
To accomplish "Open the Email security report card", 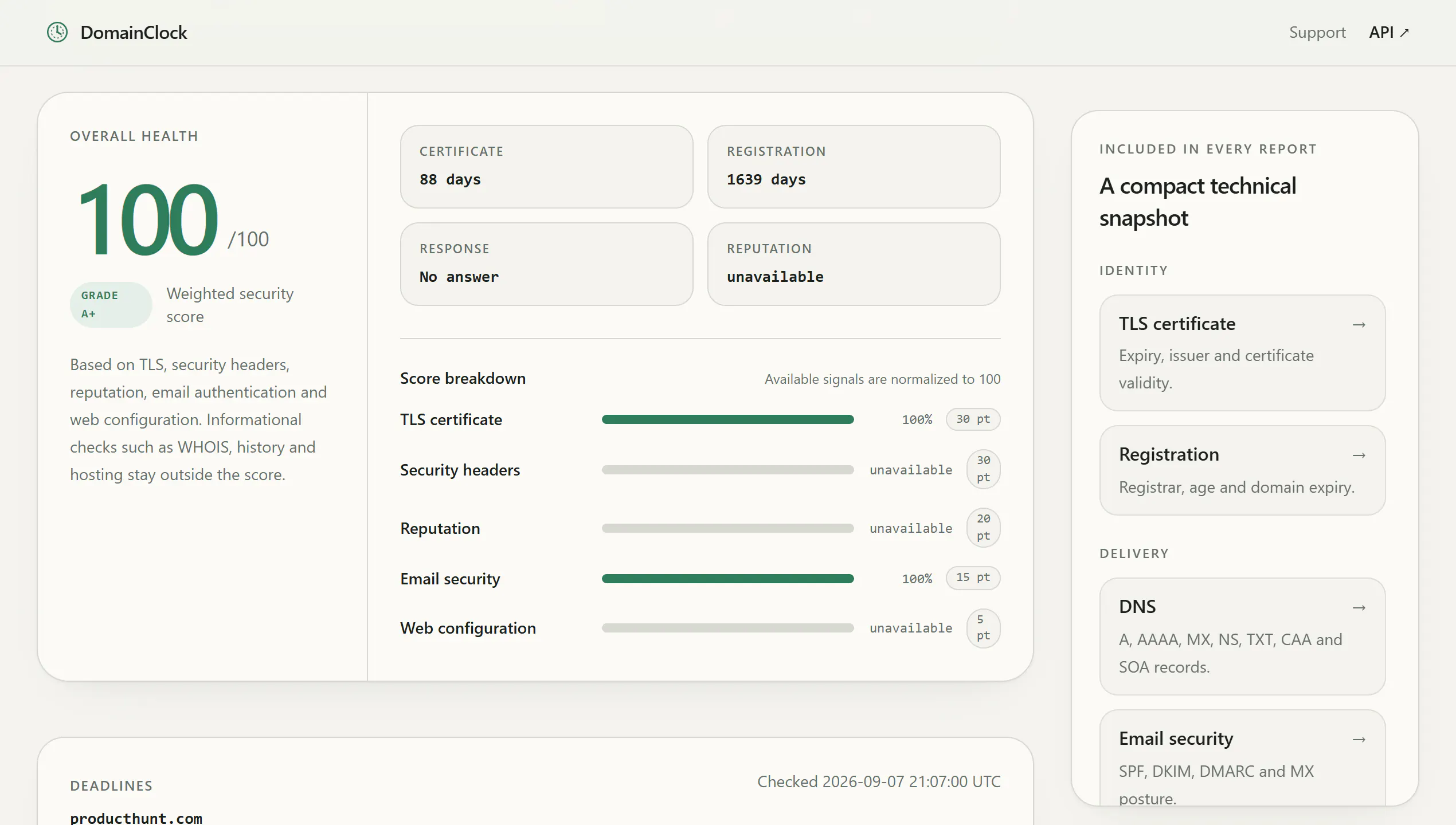I will [1242, 758].
